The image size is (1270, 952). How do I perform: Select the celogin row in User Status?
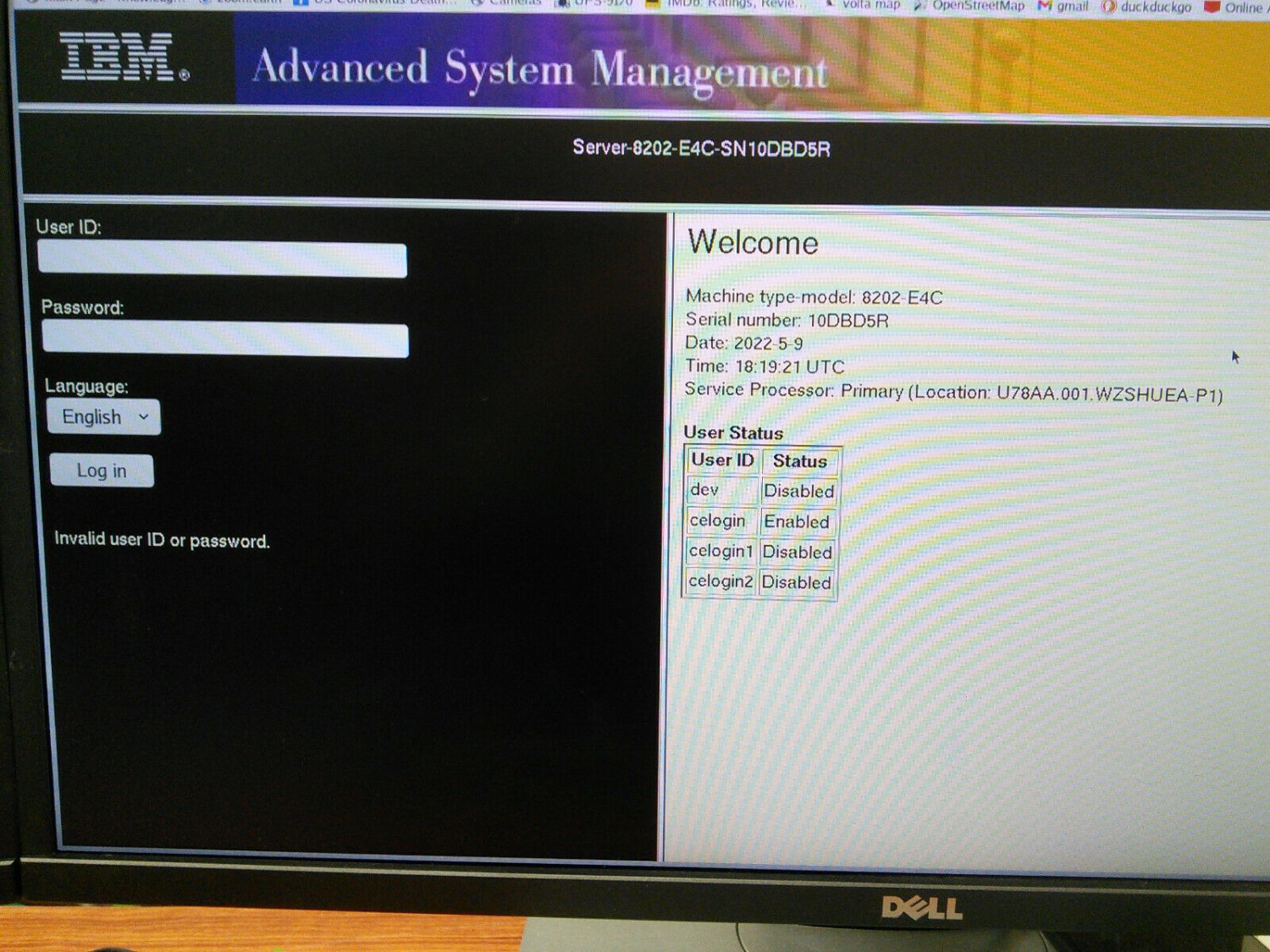tap(719, 521)
